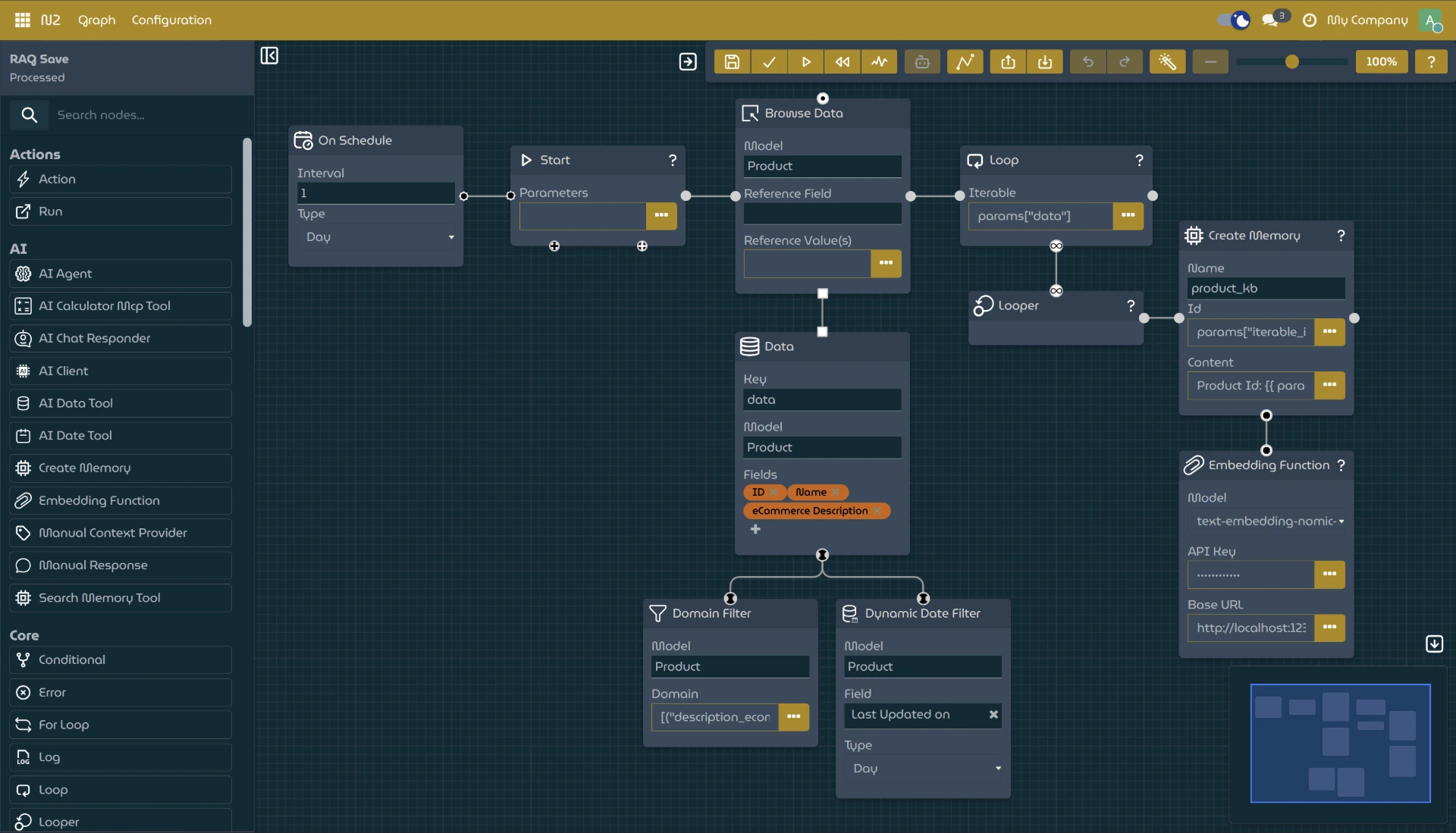Open Embedding Function model dropdown
The width and height of the screenshot is (1456, 833).
click(1266, 521)
